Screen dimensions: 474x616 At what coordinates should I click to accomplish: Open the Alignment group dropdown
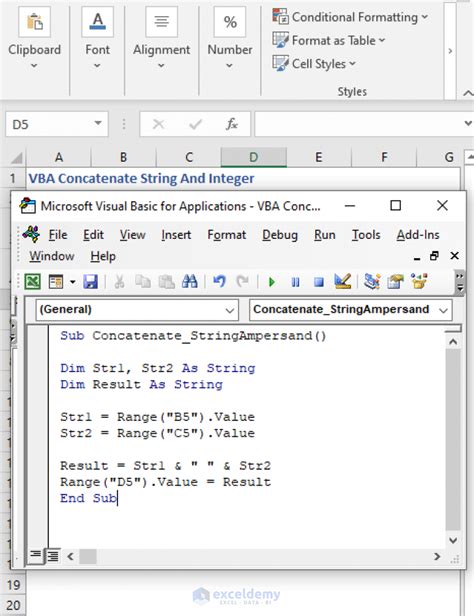point(161,66)
